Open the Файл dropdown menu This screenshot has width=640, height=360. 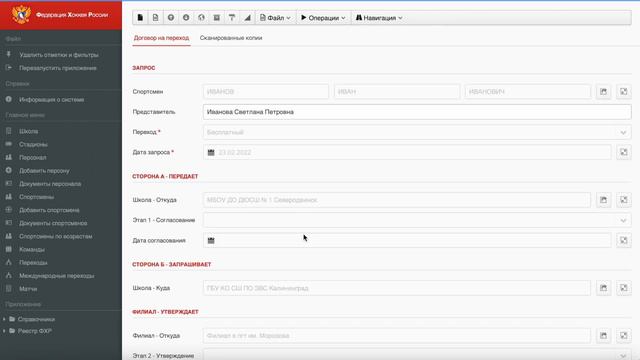[x=276, y=18]
